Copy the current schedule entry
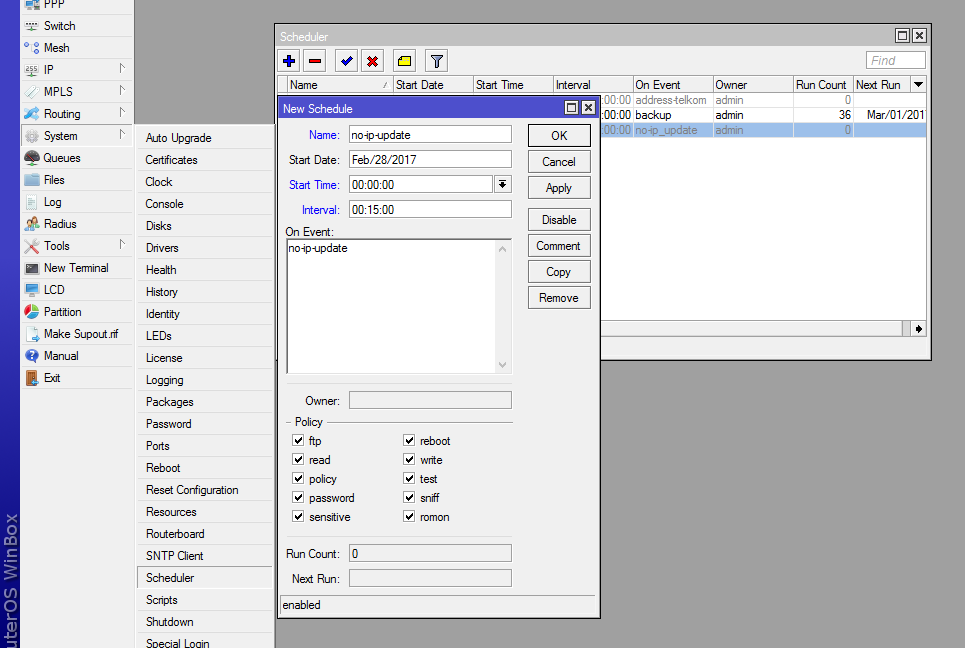 (x=559, y=271)
